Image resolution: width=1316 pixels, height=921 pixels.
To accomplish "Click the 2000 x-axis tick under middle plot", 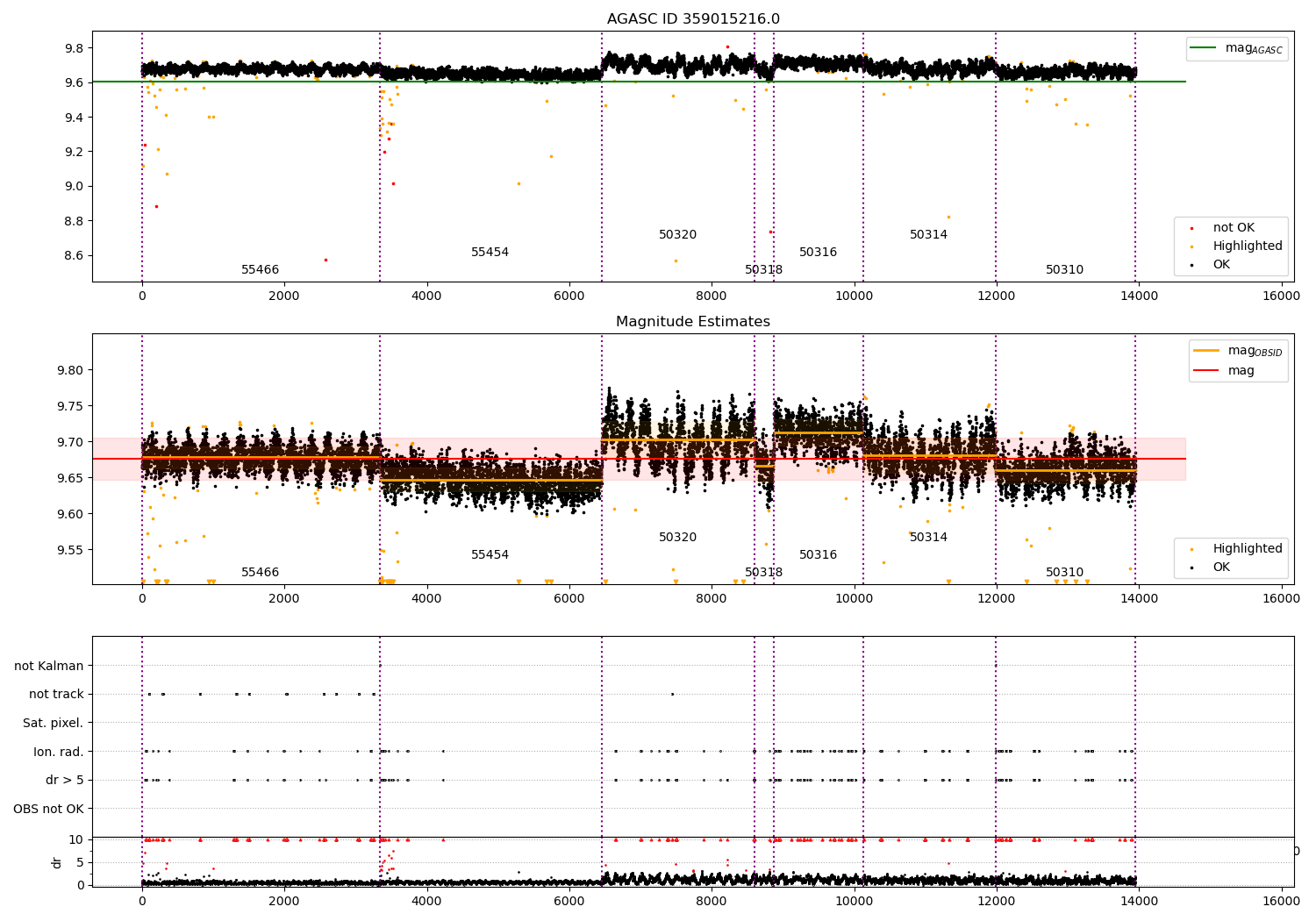I will (x=284, y=599).
